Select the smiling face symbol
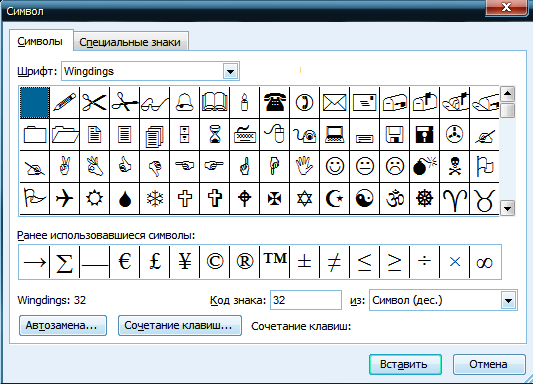Image resolution: width=533 pixels, height=384 pixels. click(x=334, y=167)
